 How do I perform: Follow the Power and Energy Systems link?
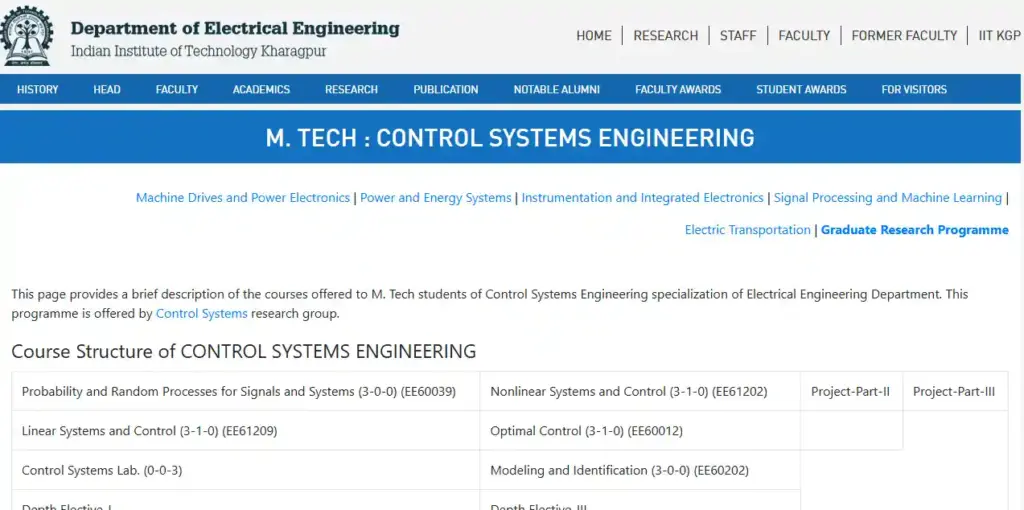436,198
